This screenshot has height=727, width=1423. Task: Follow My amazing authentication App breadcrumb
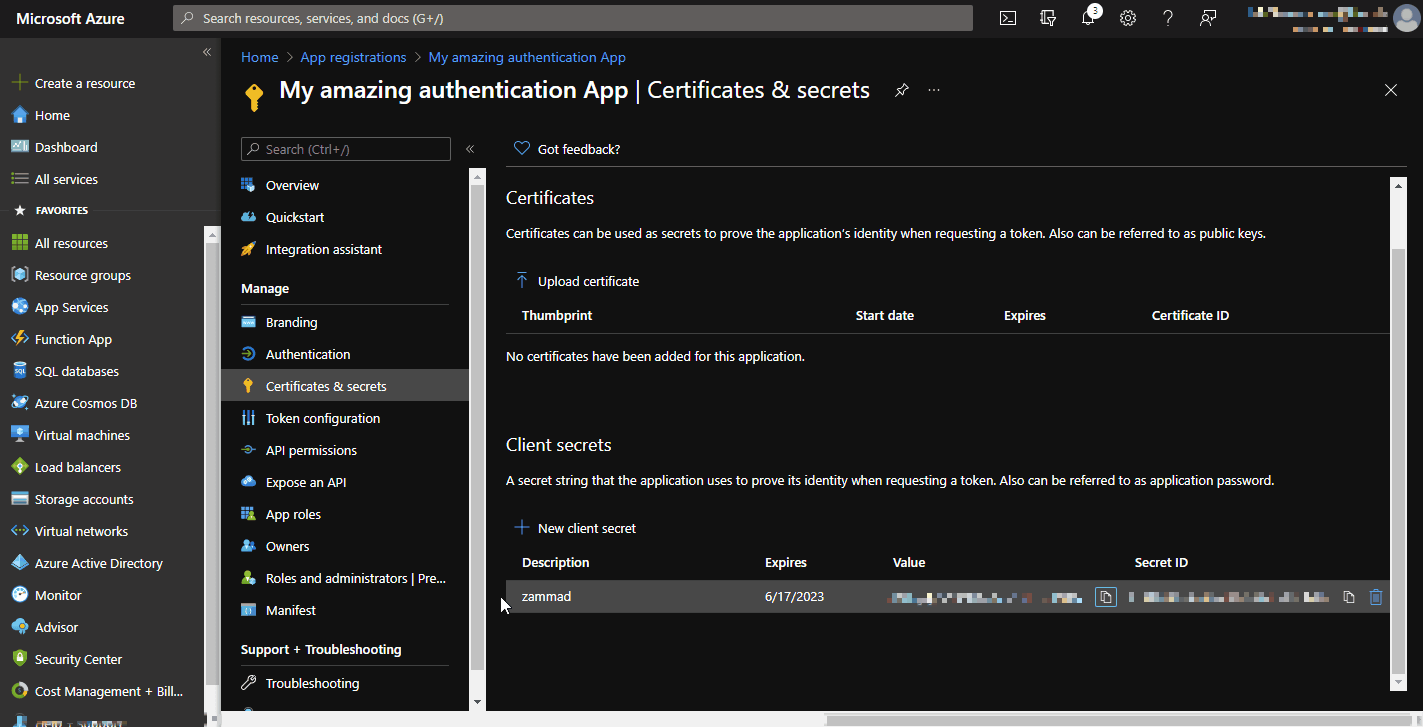(527, 57)
